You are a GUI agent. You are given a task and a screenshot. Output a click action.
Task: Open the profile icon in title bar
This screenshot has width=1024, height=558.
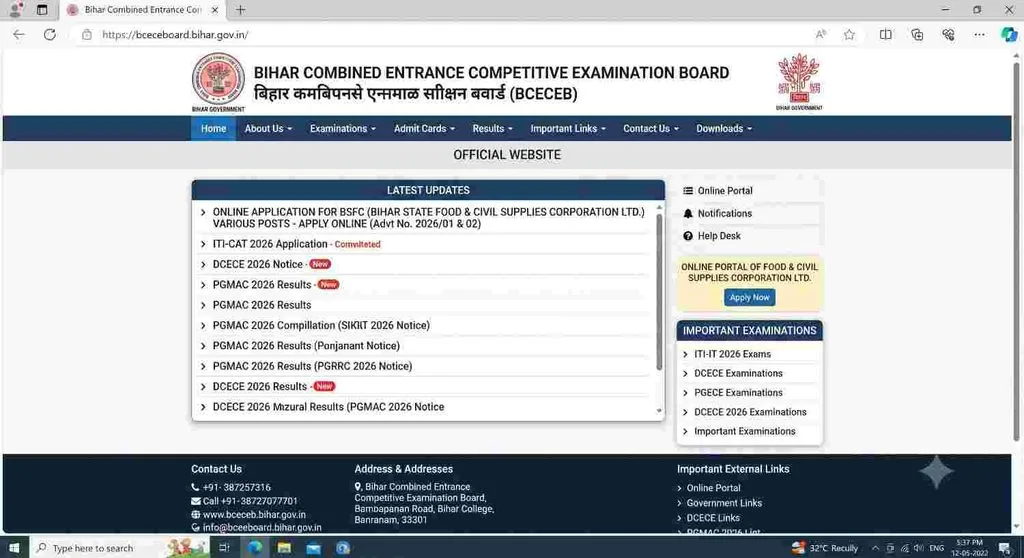(x=15, y=10)
